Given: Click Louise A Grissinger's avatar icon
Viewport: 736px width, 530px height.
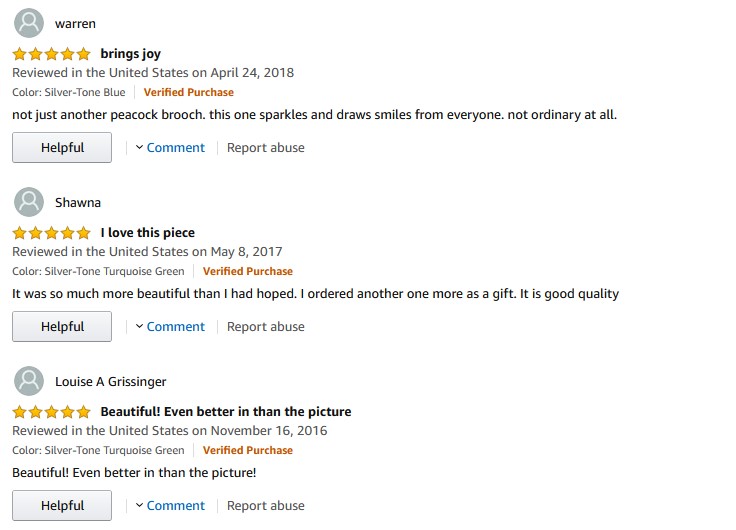Looking at the screenshot, I should coord(29,381).
